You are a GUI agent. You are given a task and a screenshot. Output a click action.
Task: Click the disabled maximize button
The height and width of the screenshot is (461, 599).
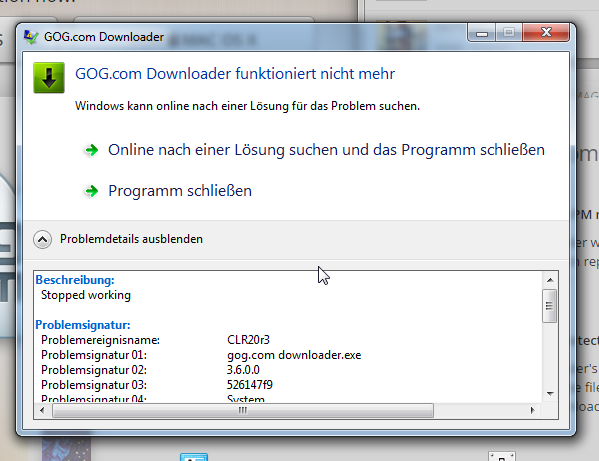point(509,32)
